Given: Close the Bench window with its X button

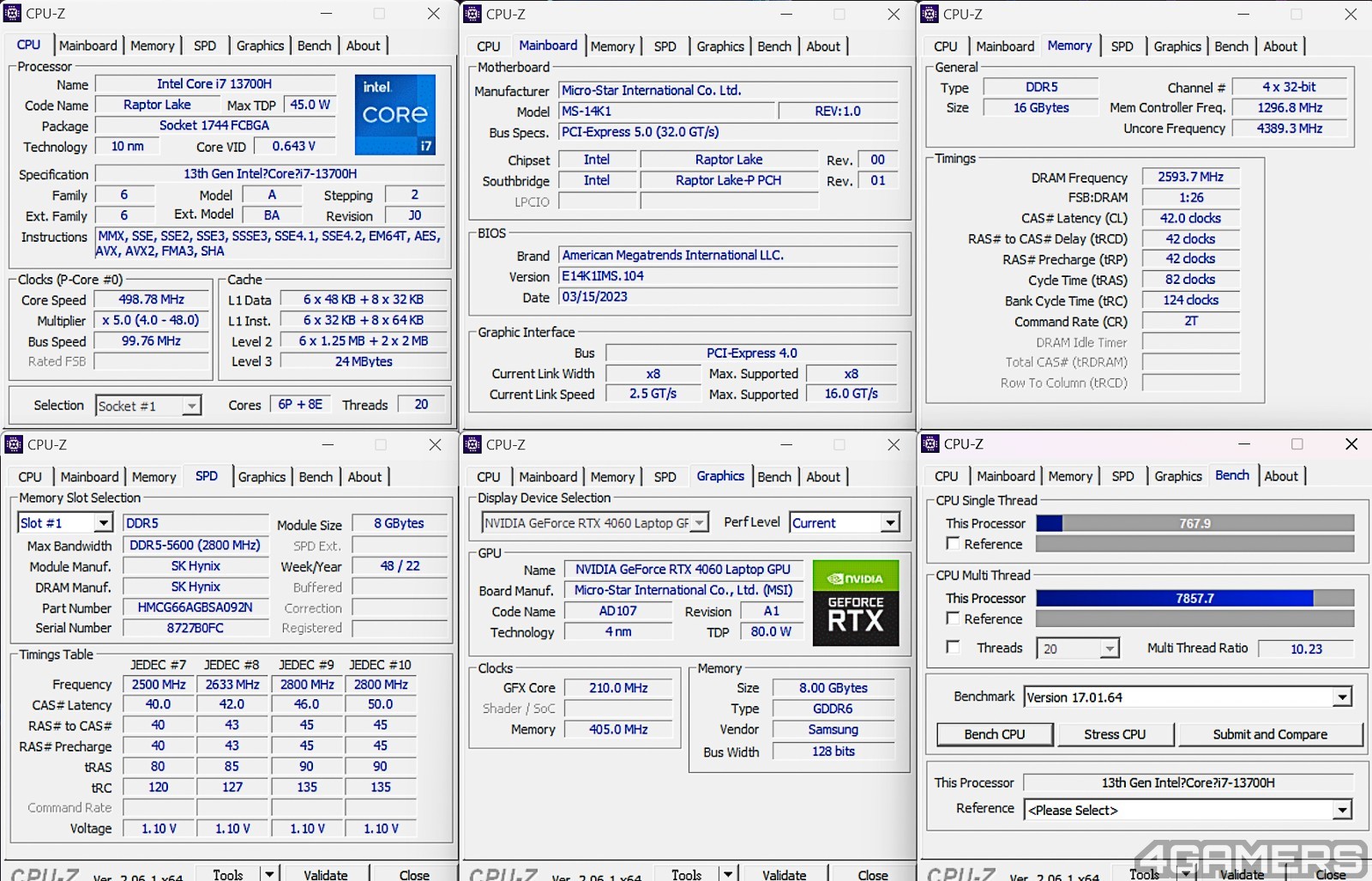Looking at the screenshot, I should tap(1351, 444).
